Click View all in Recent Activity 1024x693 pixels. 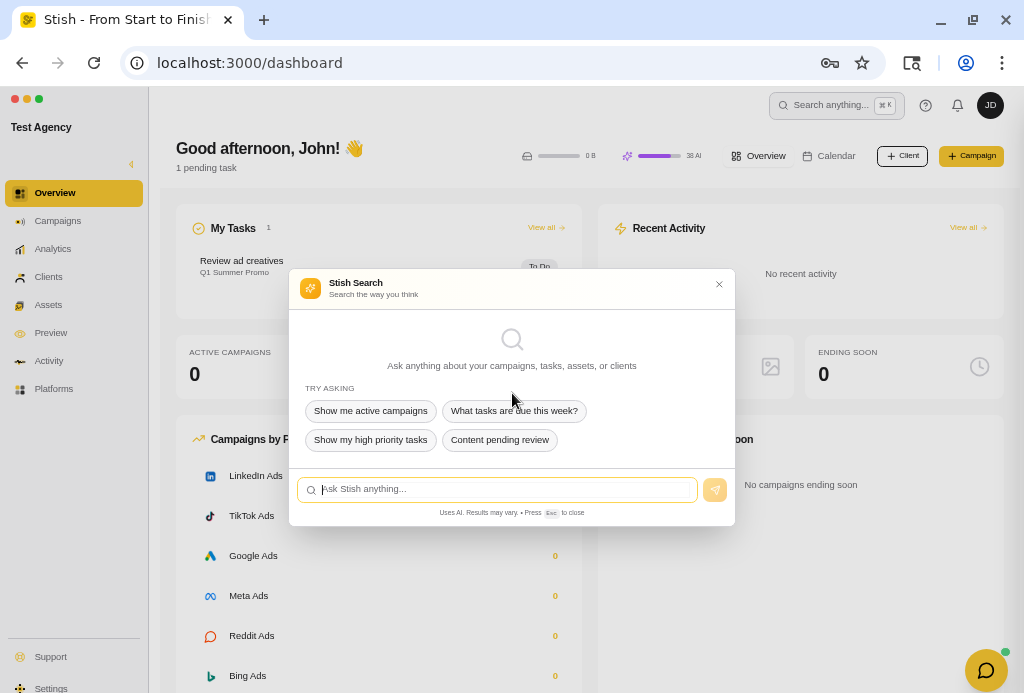coord(967,228)
